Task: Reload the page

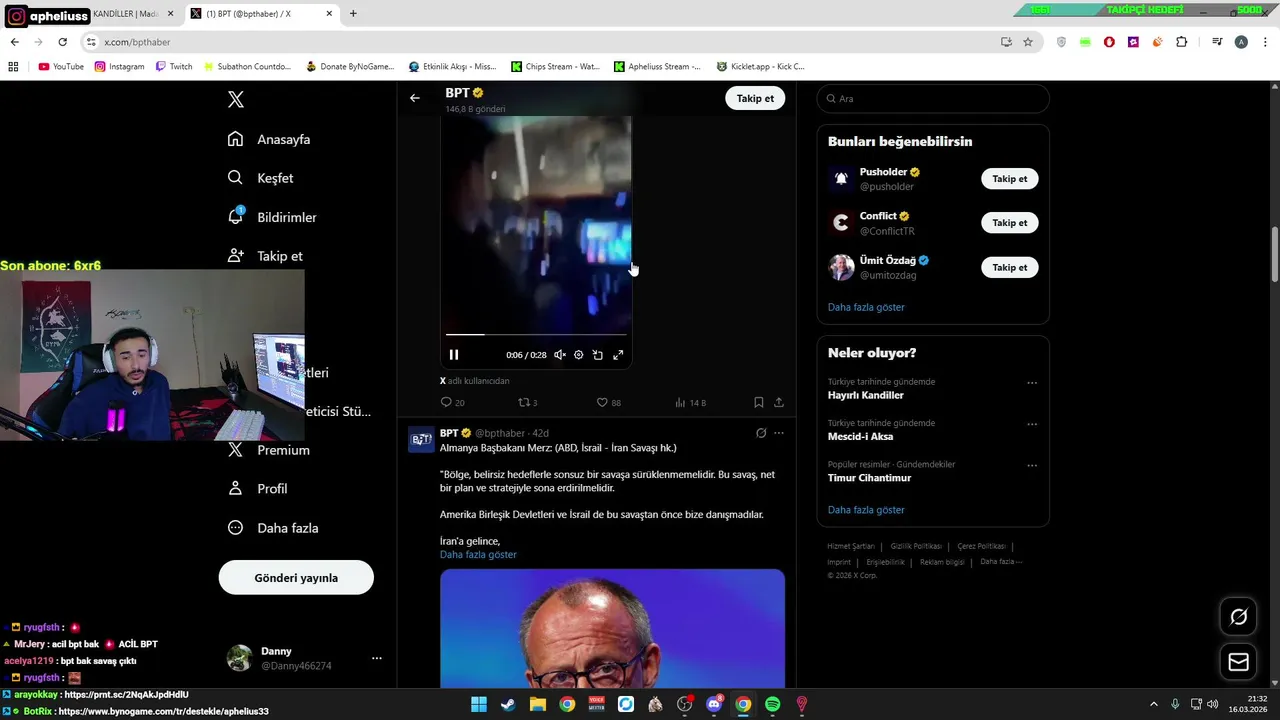Action: [62, 42]
